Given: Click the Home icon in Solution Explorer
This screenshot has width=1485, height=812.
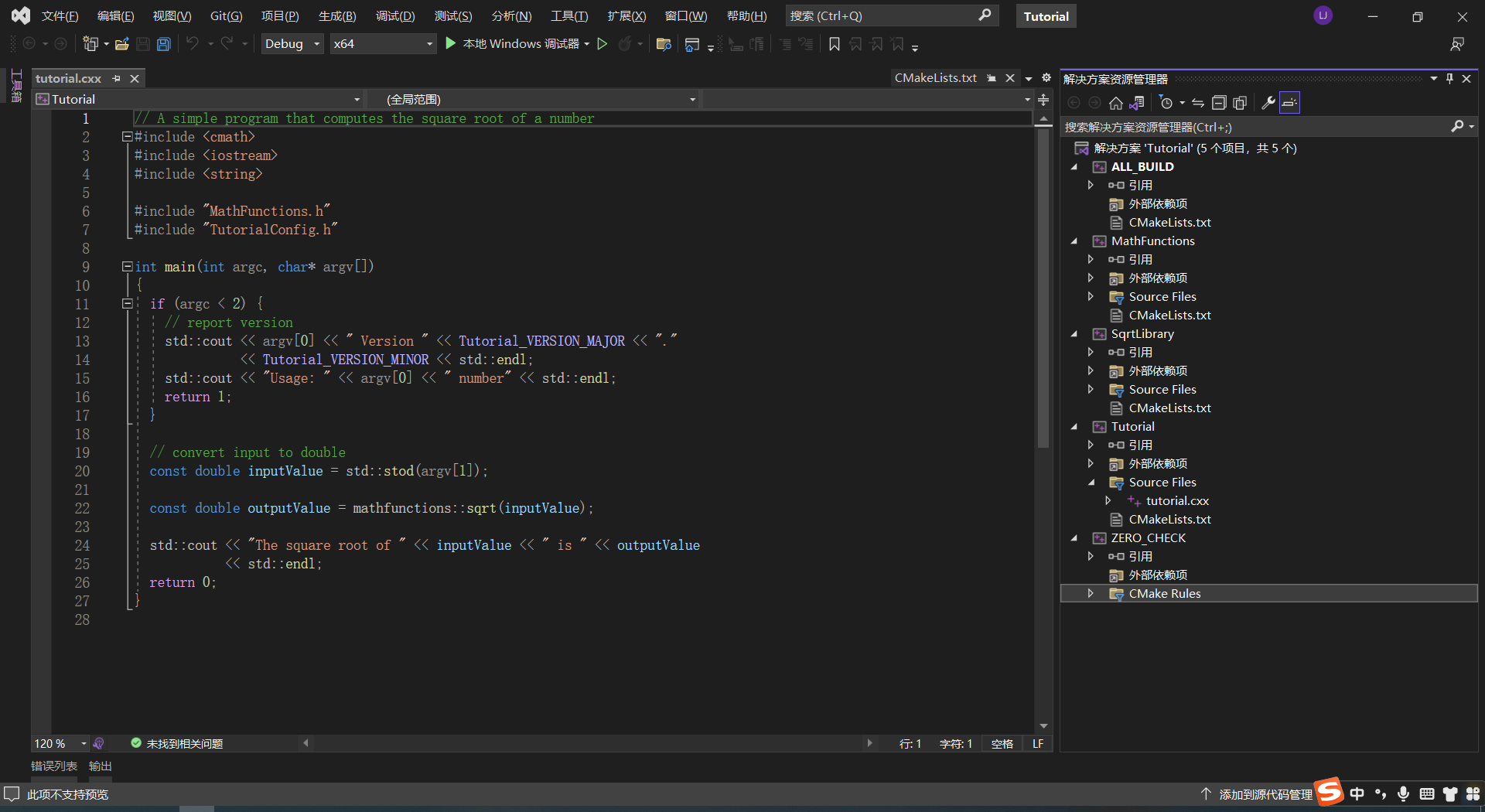Looking at the screenshot, I should (x=1115, y=103).
